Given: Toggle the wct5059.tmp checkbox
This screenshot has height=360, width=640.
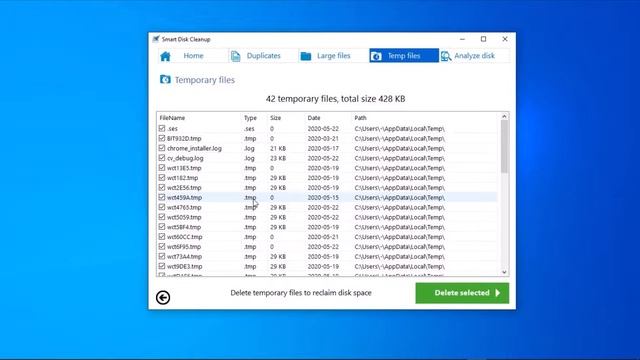Looking at the screenshot, I should (x=162, y=217).
